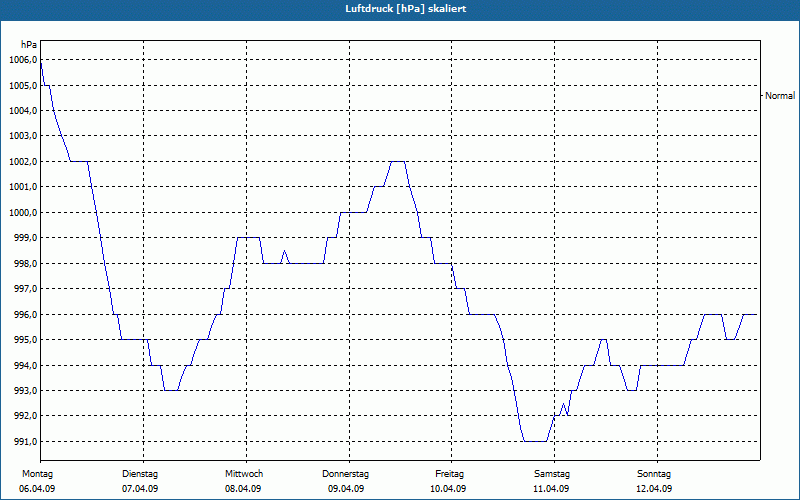Click the date 10.04.09
The width and height of the screenshot is (800, 500).
pyautogui.click(x=448, y=489)
